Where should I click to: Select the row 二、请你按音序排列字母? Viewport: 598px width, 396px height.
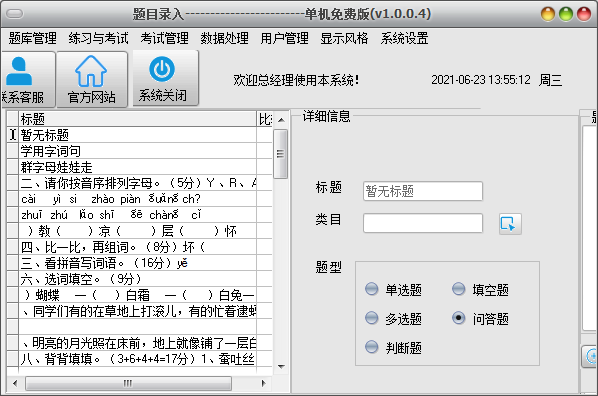pos(137,183)
